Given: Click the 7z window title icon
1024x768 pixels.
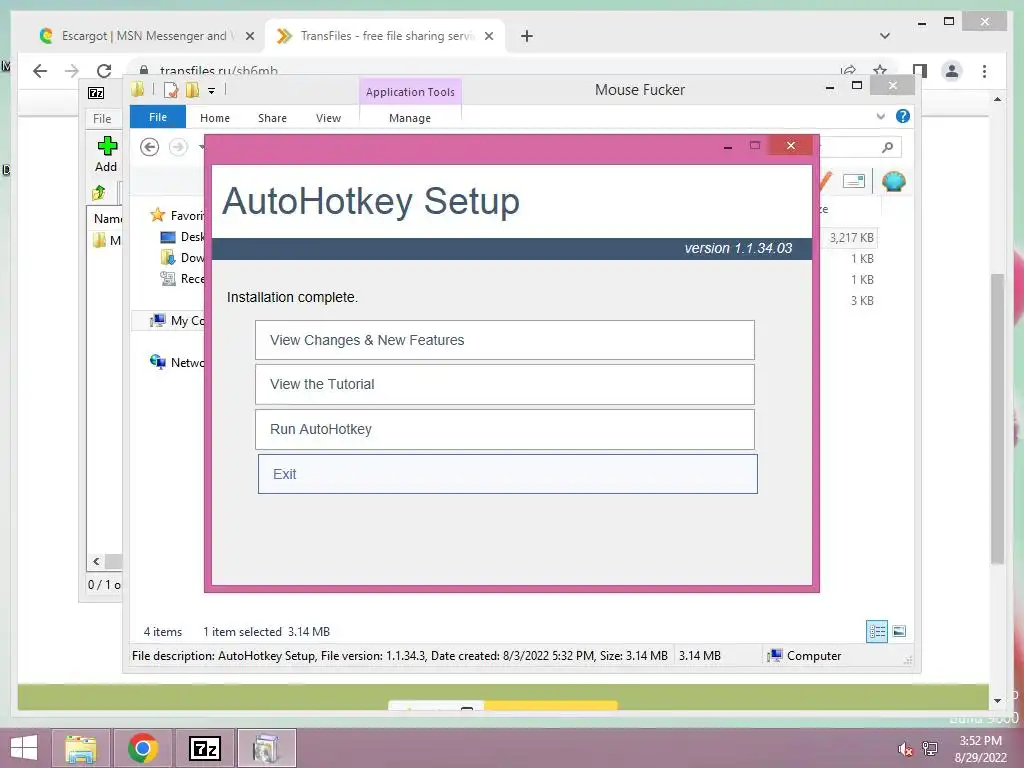Looking at the screenshot, I should tap(96, 93).
